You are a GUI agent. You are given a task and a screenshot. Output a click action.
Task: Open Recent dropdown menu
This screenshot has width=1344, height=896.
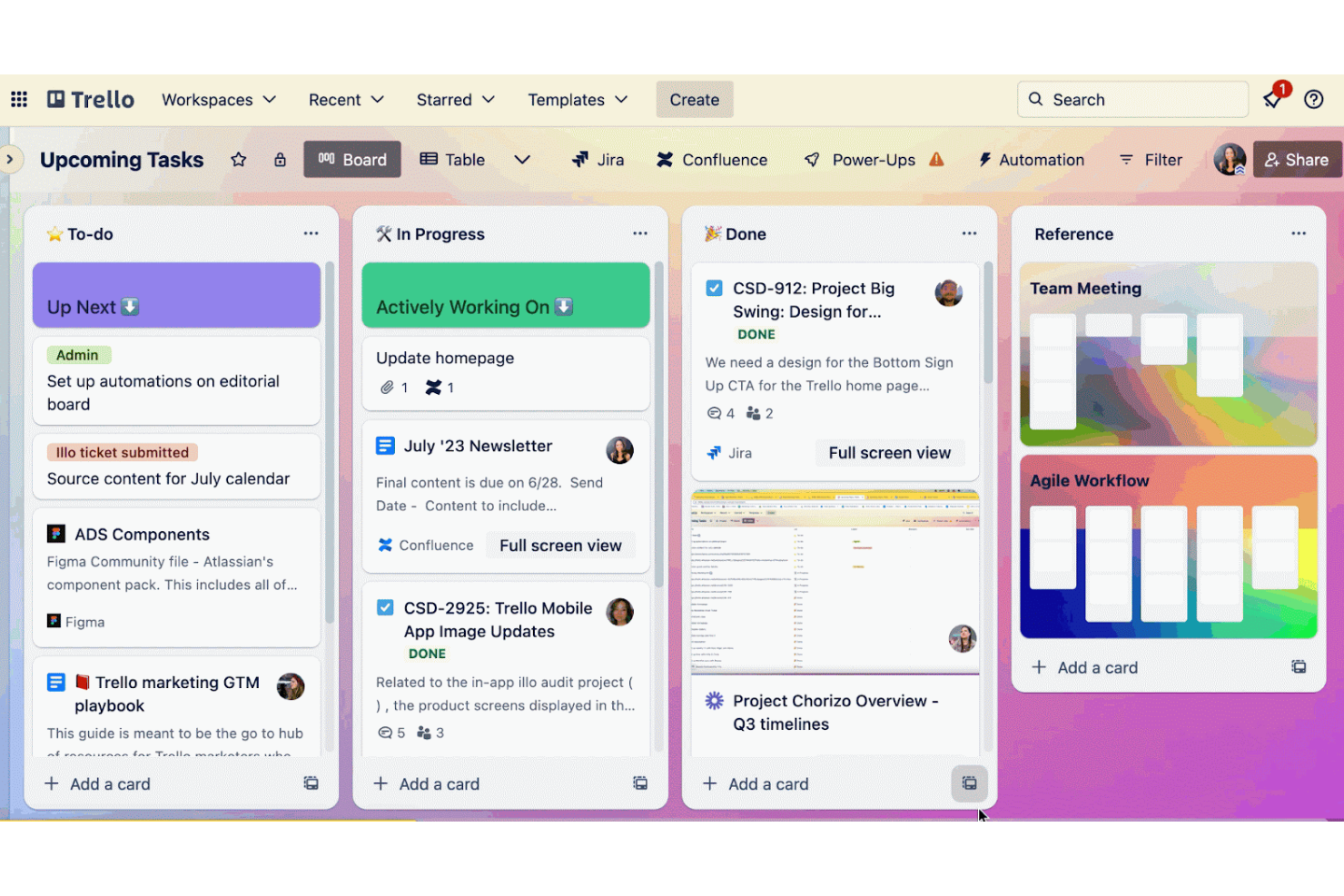[x=346, y=100]
